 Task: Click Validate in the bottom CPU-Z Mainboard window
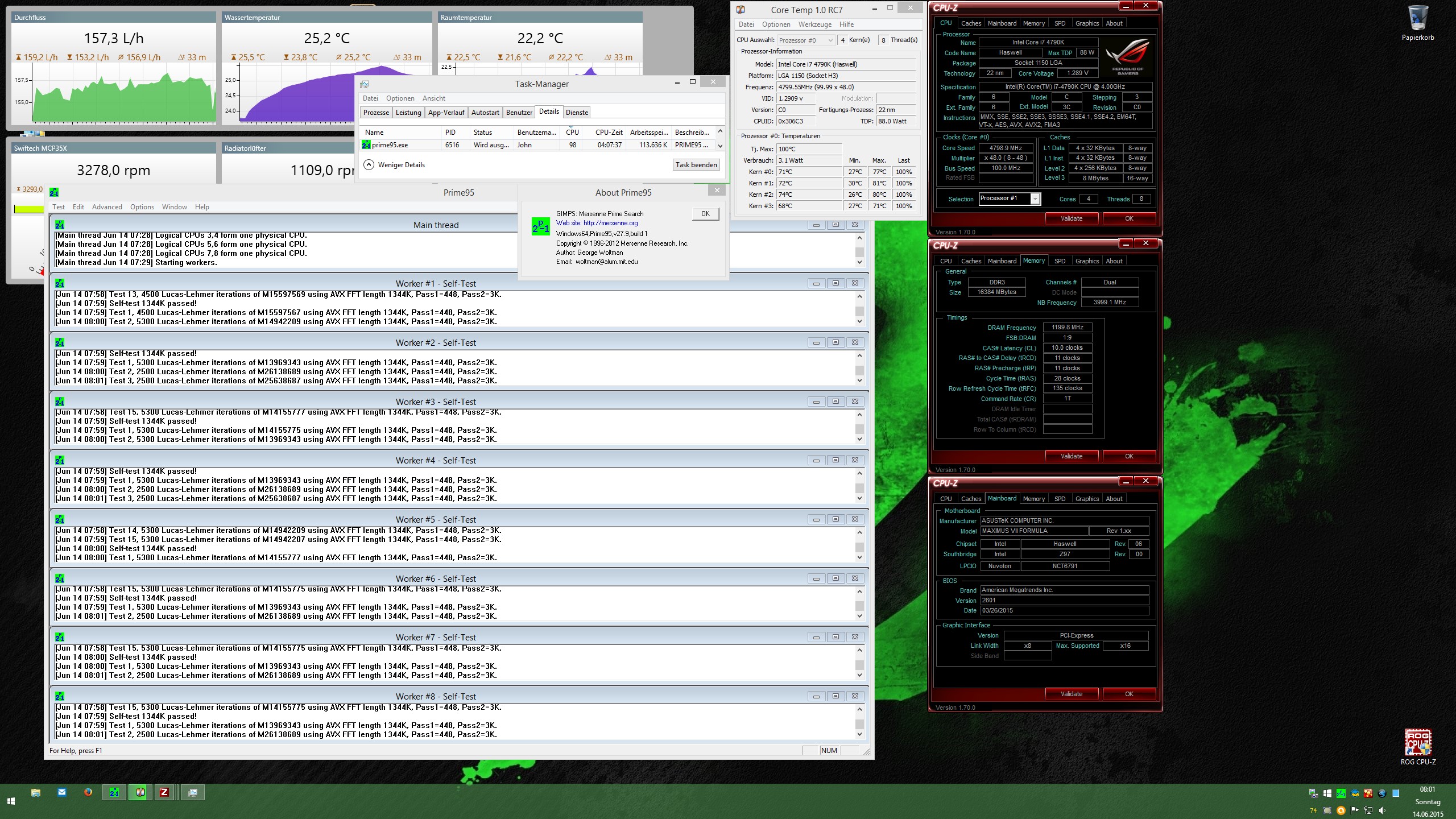(1072, 694)
